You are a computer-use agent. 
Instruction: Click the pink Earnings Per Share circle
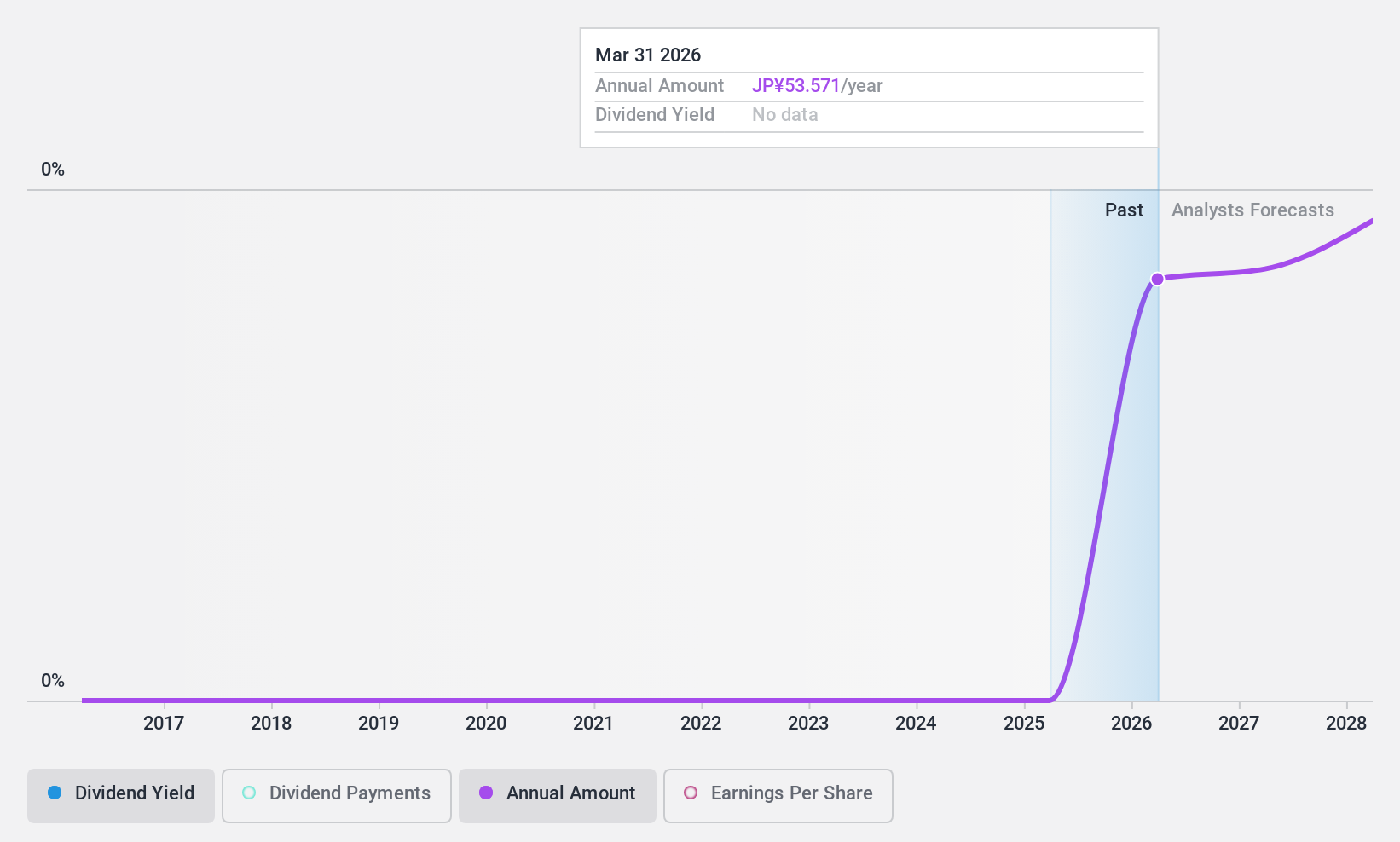click(691, 793)
